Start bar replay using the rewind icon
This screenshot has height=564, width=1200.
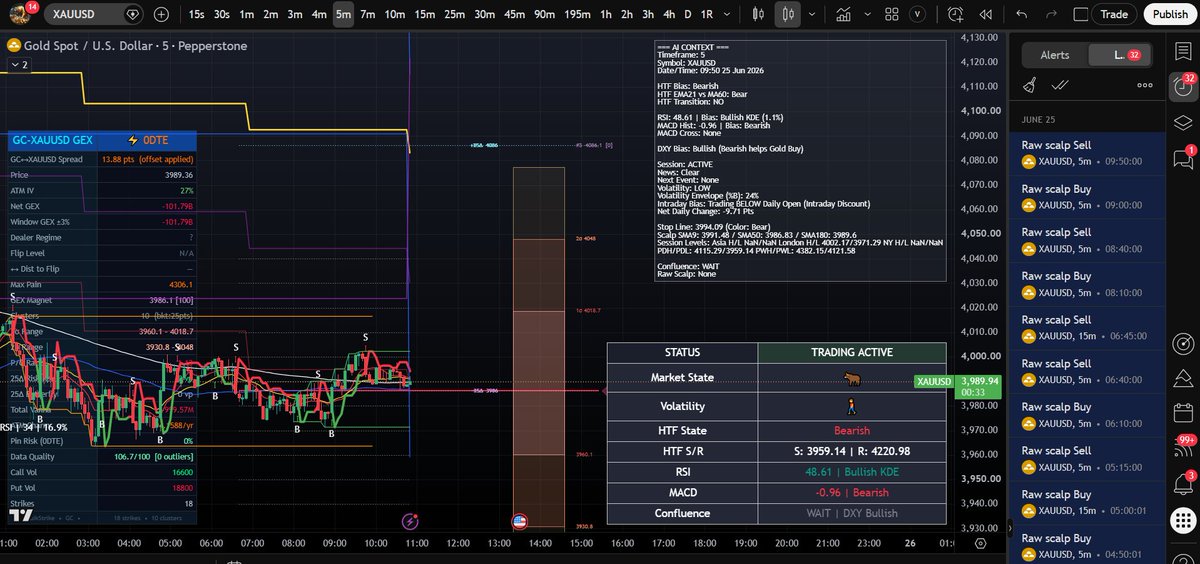pos(987,15)
